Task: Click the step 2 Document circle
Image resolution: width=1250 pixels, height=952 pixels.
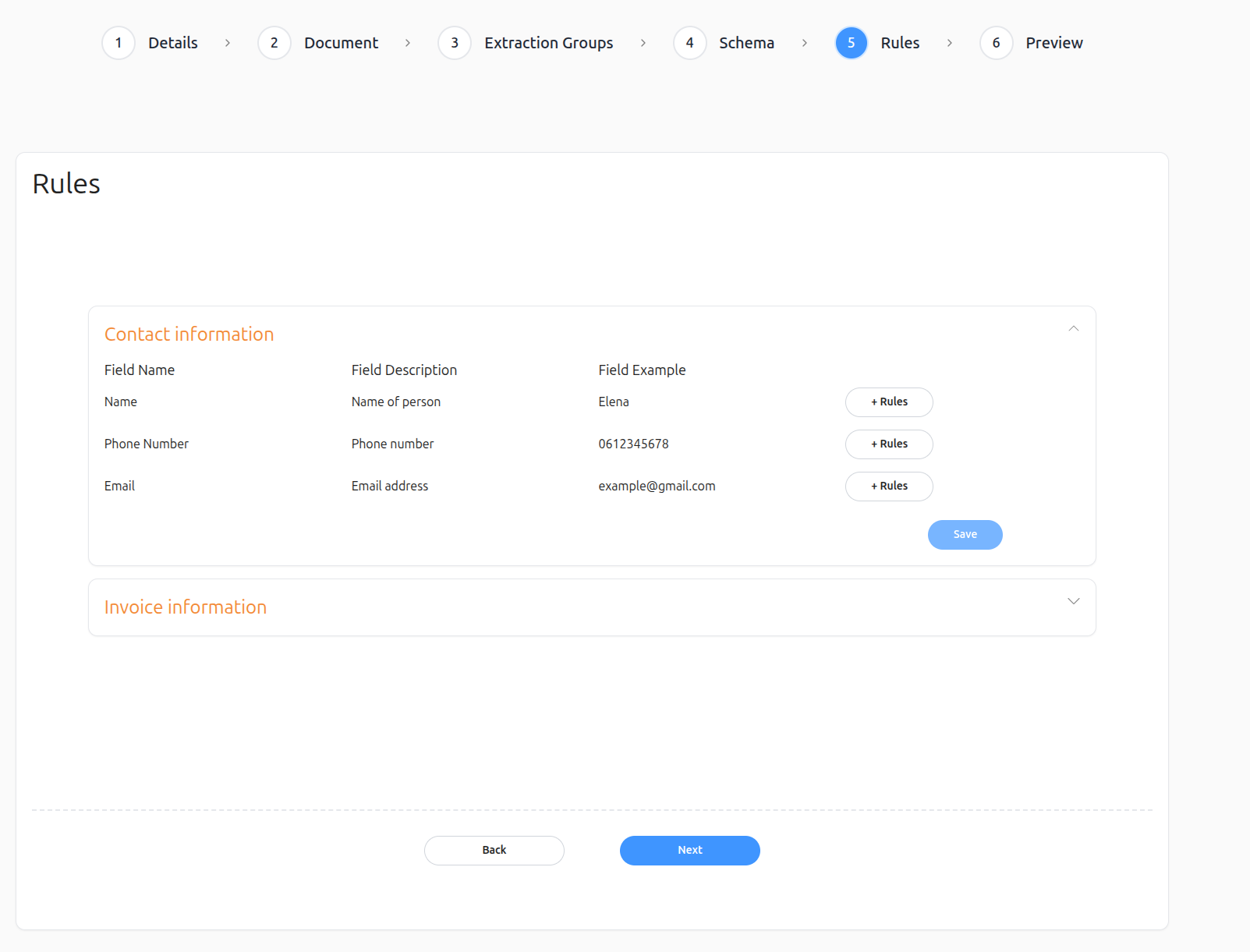Action: click(274, 43)
